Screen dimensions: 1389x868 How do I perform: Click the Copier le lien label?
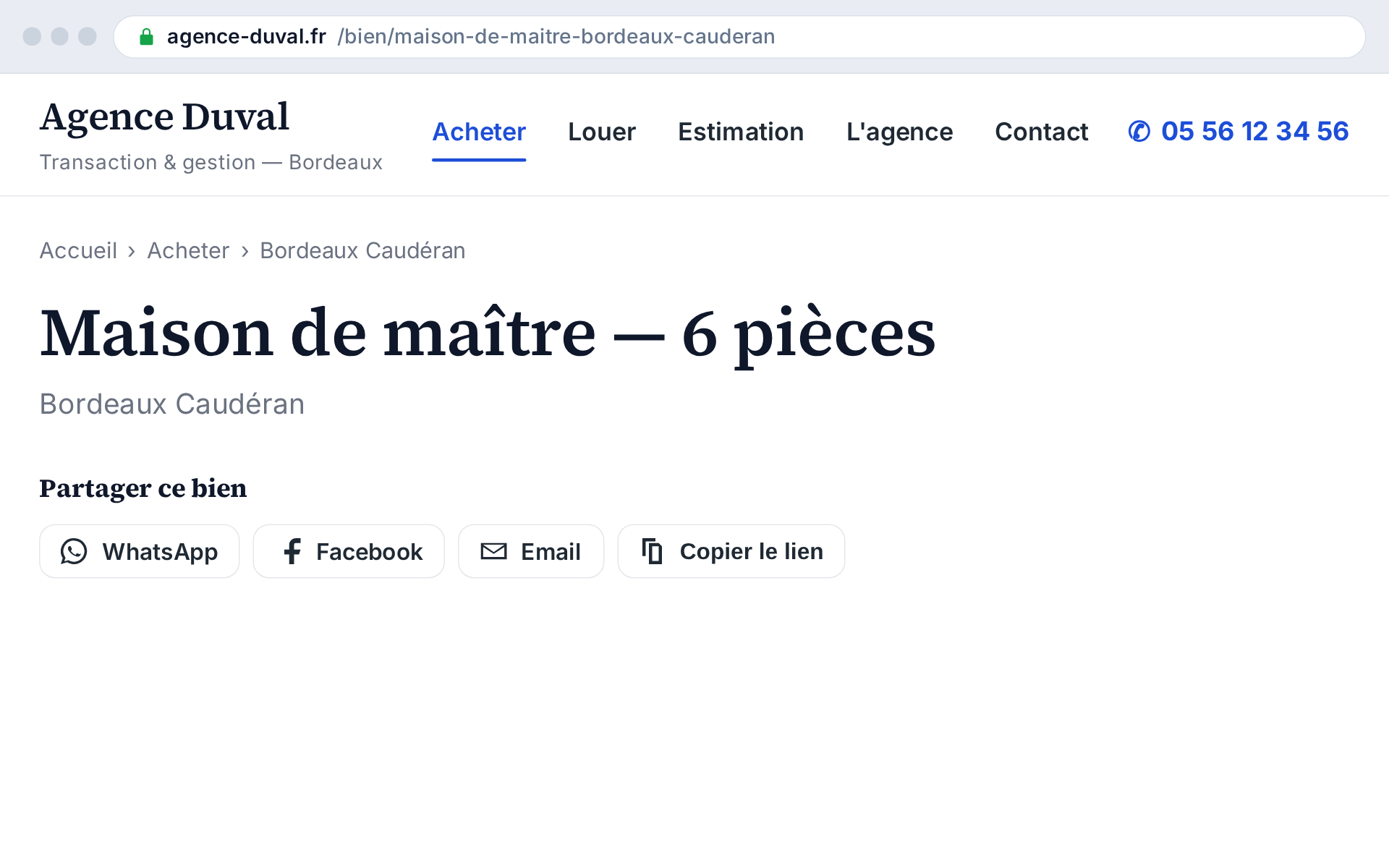coord(751,551)
